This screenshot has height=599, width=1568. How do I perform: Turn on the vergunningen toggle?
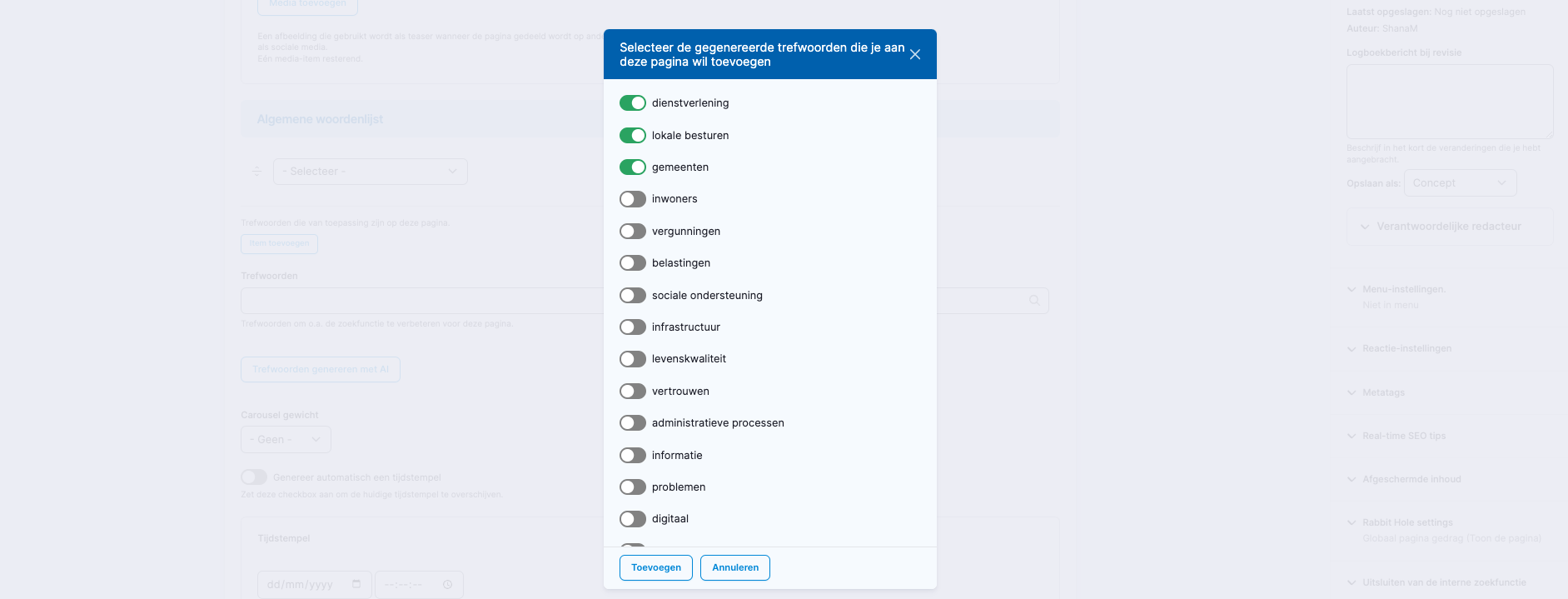(x=633, y=231)
